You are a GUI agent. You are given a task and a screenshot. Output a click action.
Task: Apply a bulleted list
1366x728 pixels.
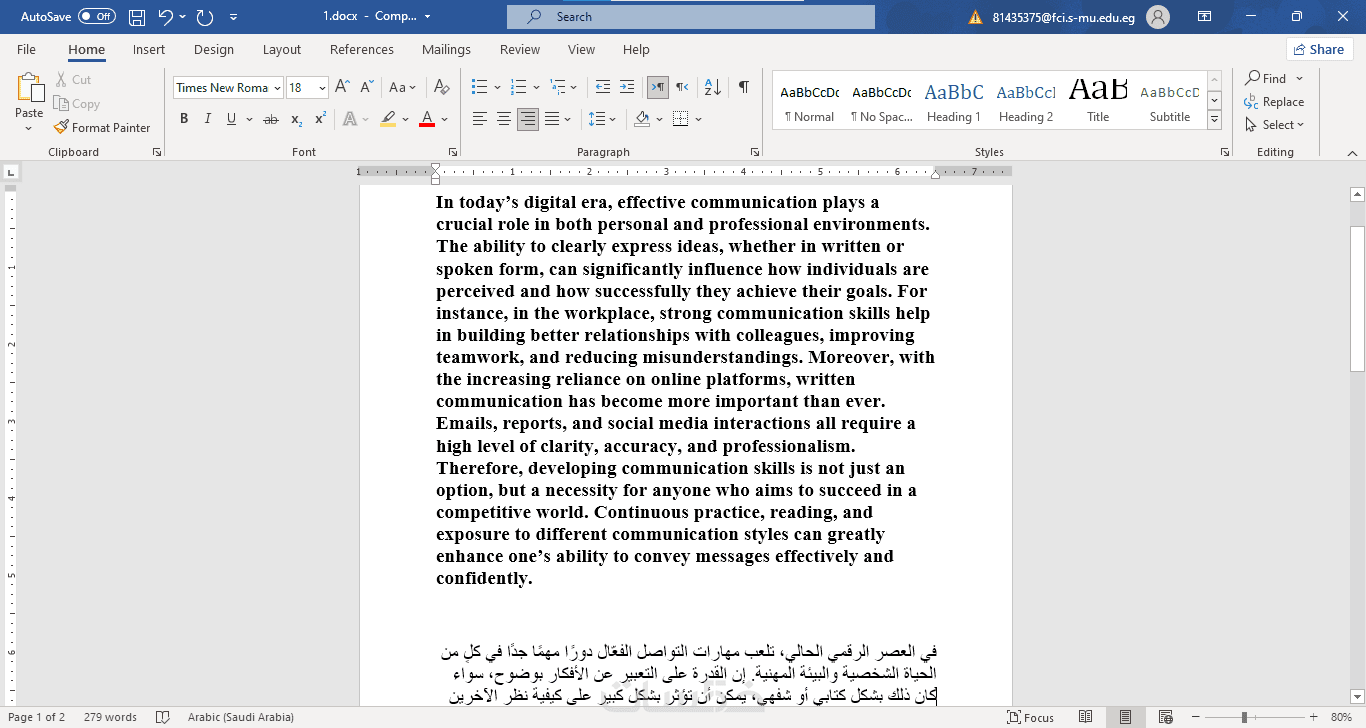(x=480, y=88)
